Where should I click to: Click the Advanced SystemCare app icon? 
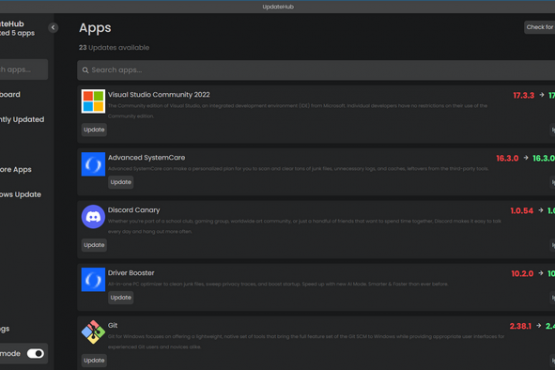[93, 164]
